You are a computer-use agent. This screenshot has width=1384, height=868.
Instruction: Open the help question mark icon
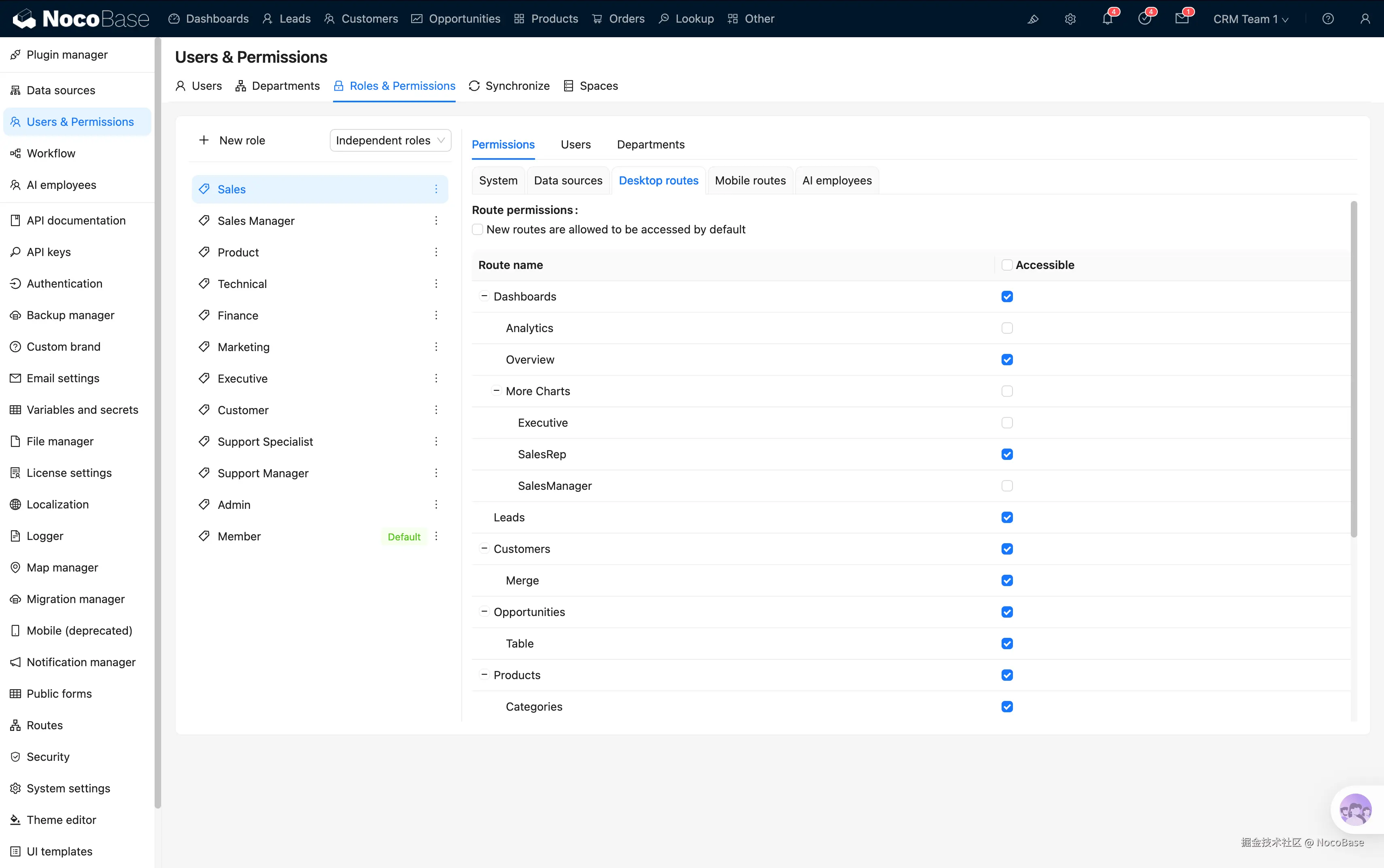coord(1328,19)
